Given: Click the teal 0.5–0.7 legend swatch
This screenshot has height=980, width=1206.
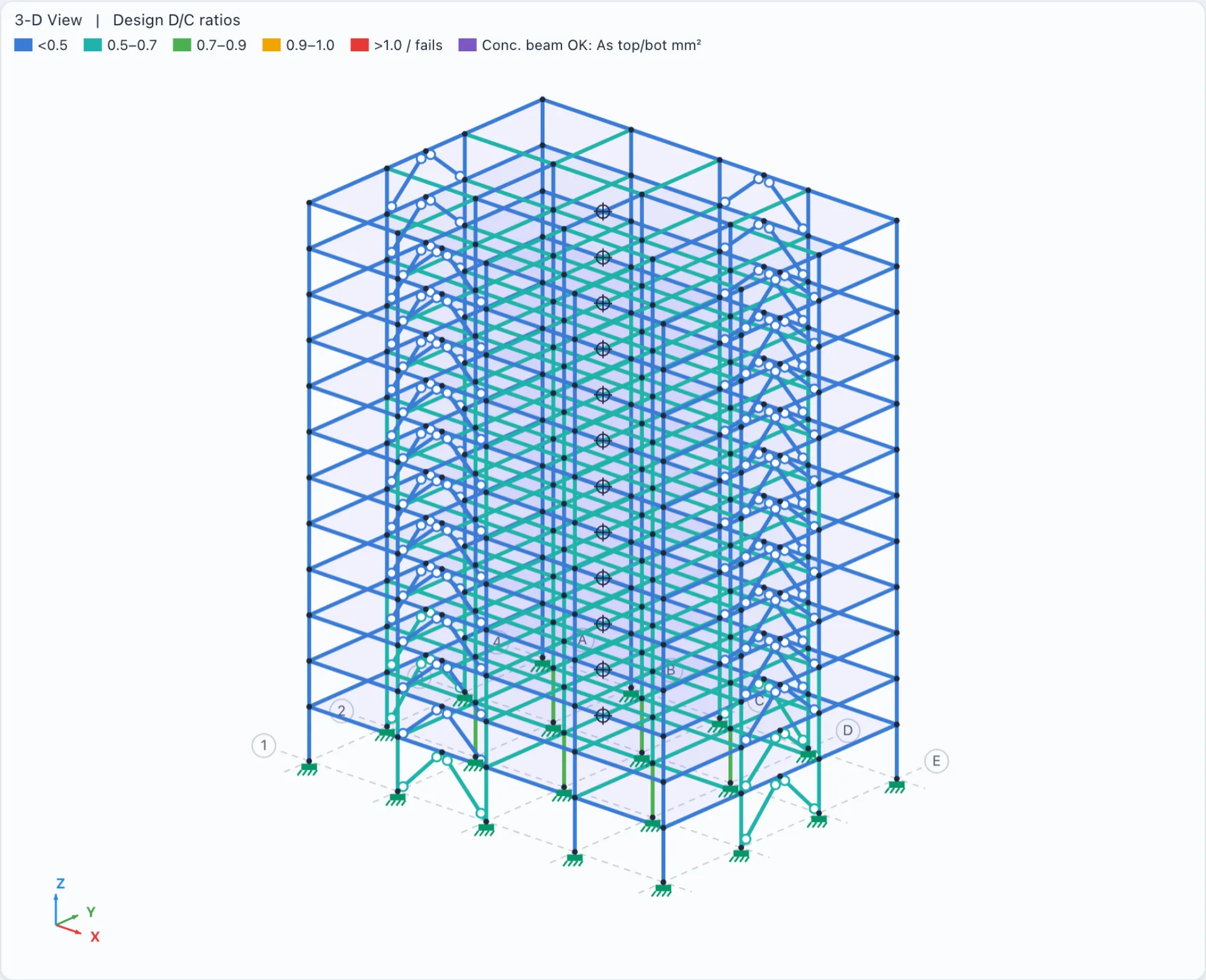Looking at the screenshot, I should coord(93,45).
